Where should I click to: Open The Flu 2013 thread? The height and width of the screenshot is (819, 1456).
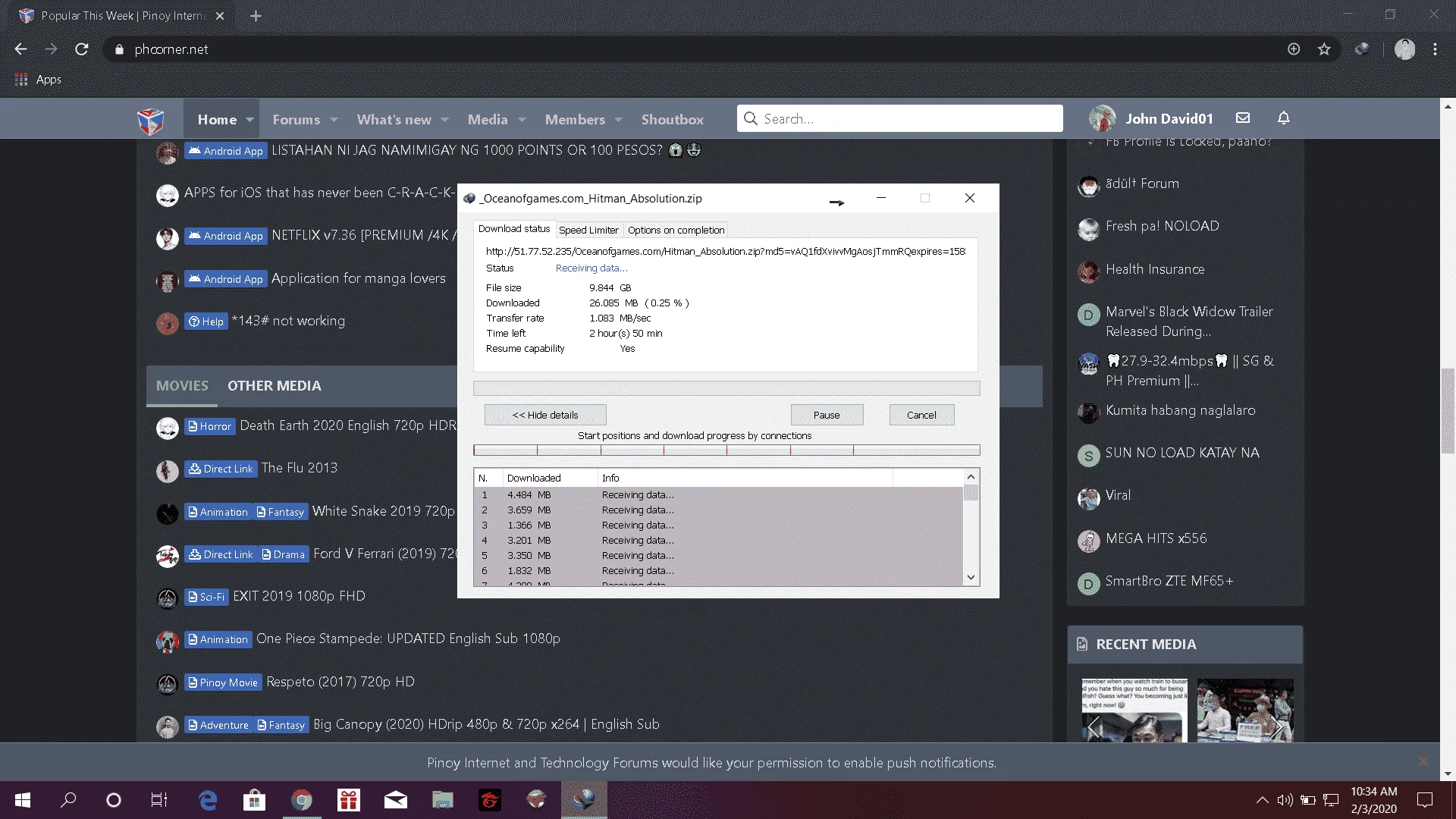(300, 469)
